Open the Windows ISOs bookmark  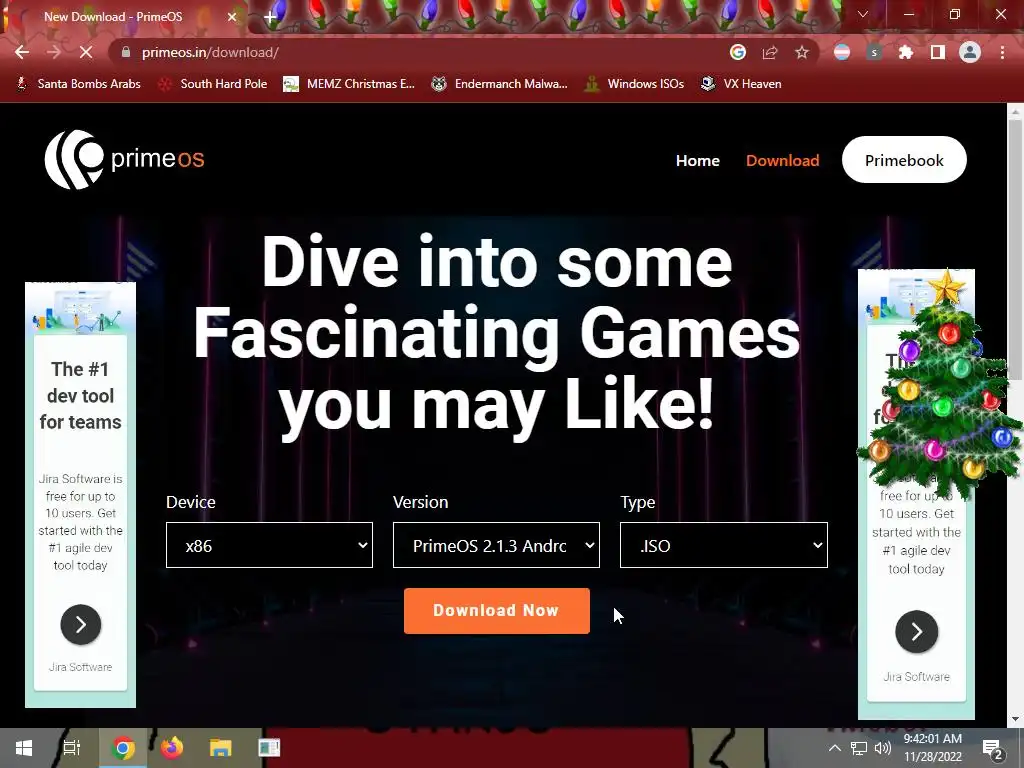(x=634, y=84)
